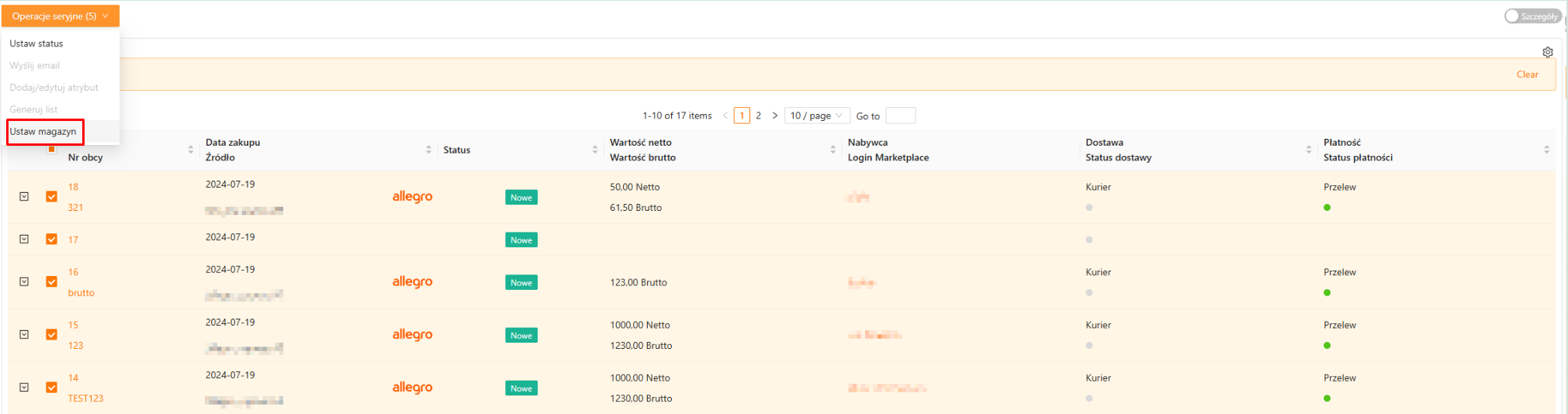Go to next page arrow
This screenshot has width=1568, height=414.
774,116
